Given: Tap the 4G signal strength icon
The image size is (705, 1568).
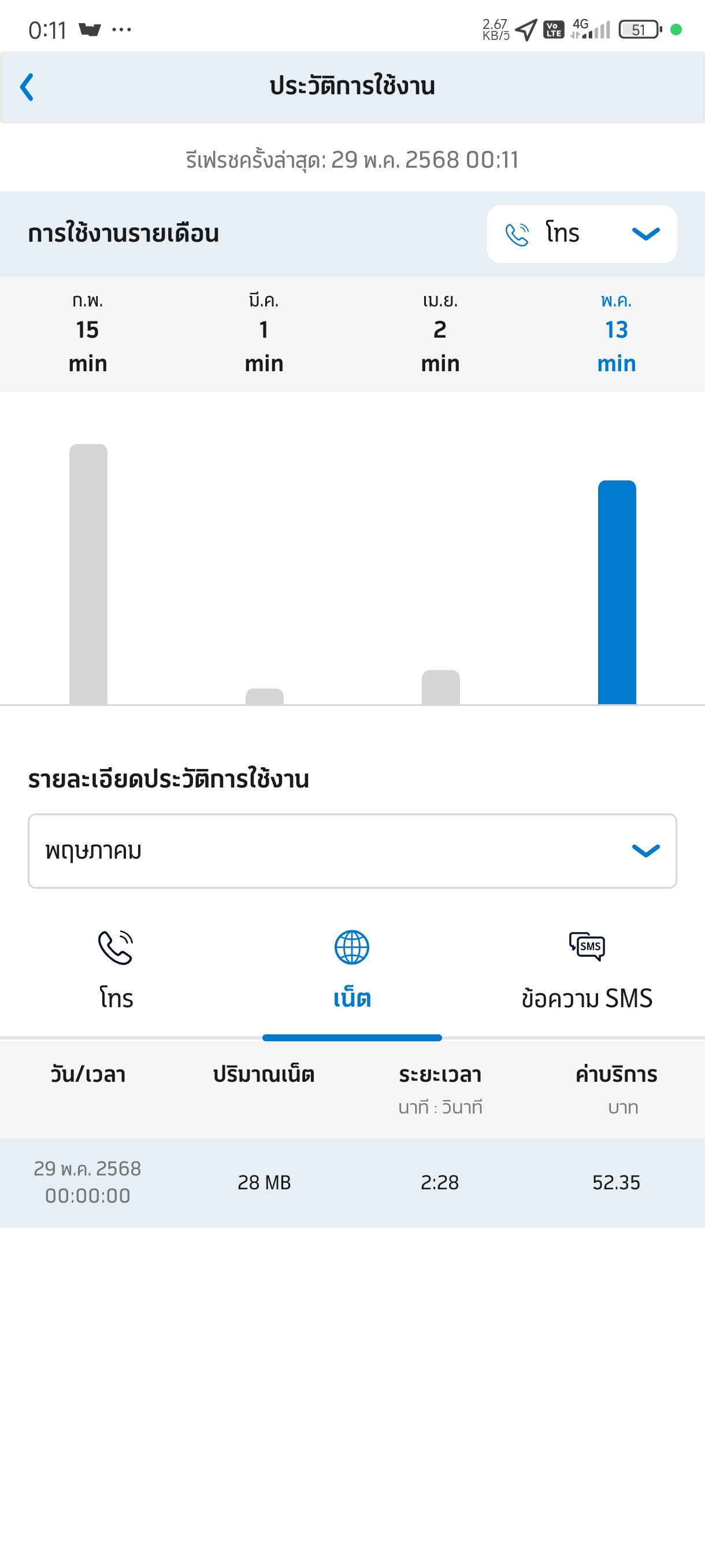Looking at the screenshot, I should (591, 28).
